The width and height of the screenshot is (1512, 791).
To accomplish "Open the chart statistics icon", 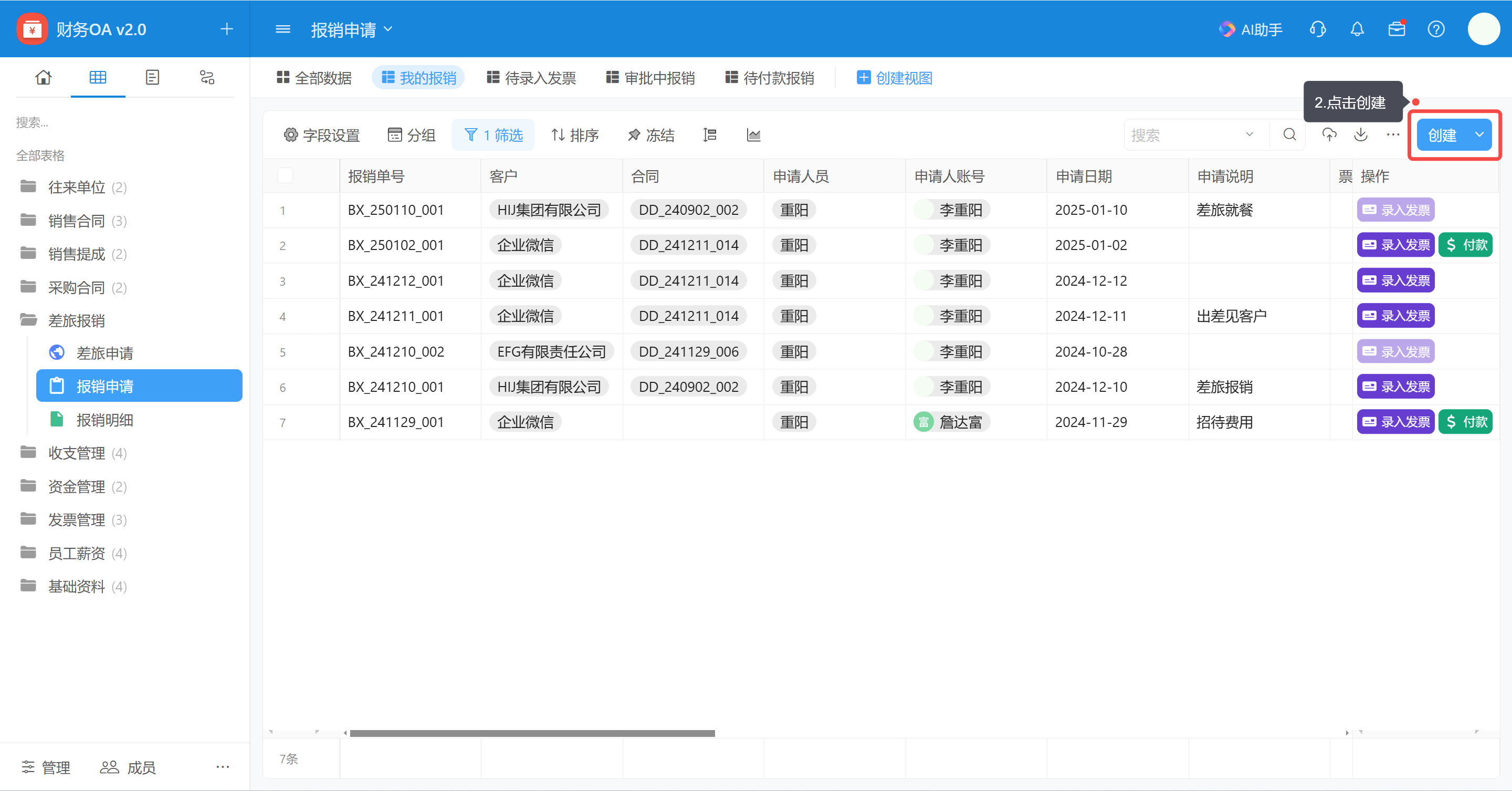I will coord(754,135).
